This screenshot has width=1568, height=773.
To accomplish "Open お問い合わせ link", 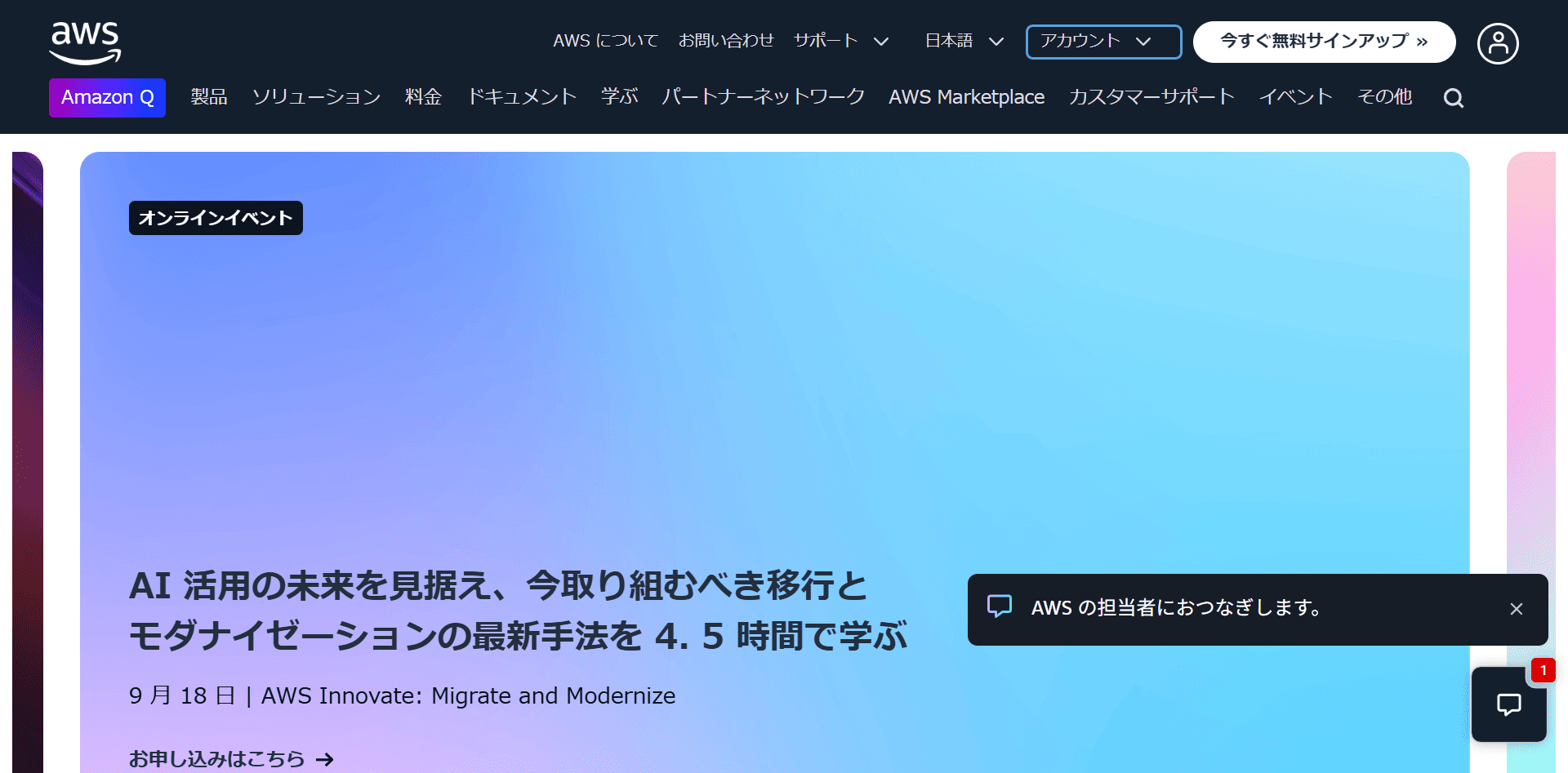I will click(726, 41).
